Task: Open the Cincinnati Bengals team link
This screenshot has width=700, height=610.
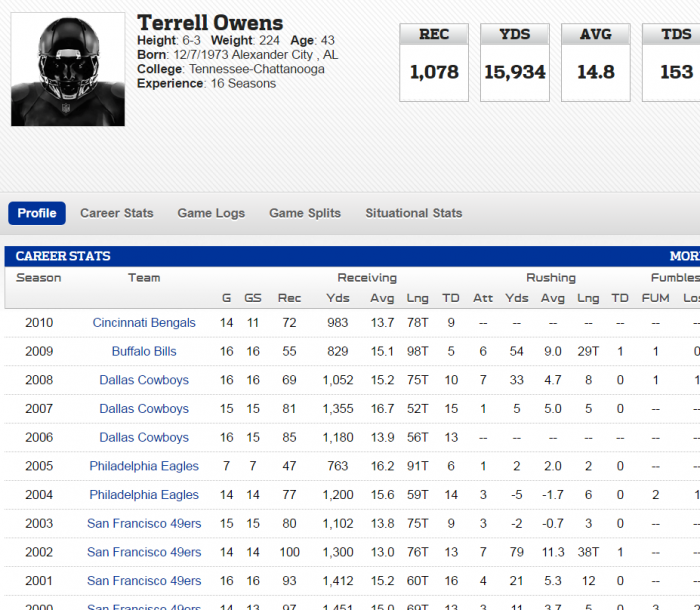Action: tap(144, 322)
